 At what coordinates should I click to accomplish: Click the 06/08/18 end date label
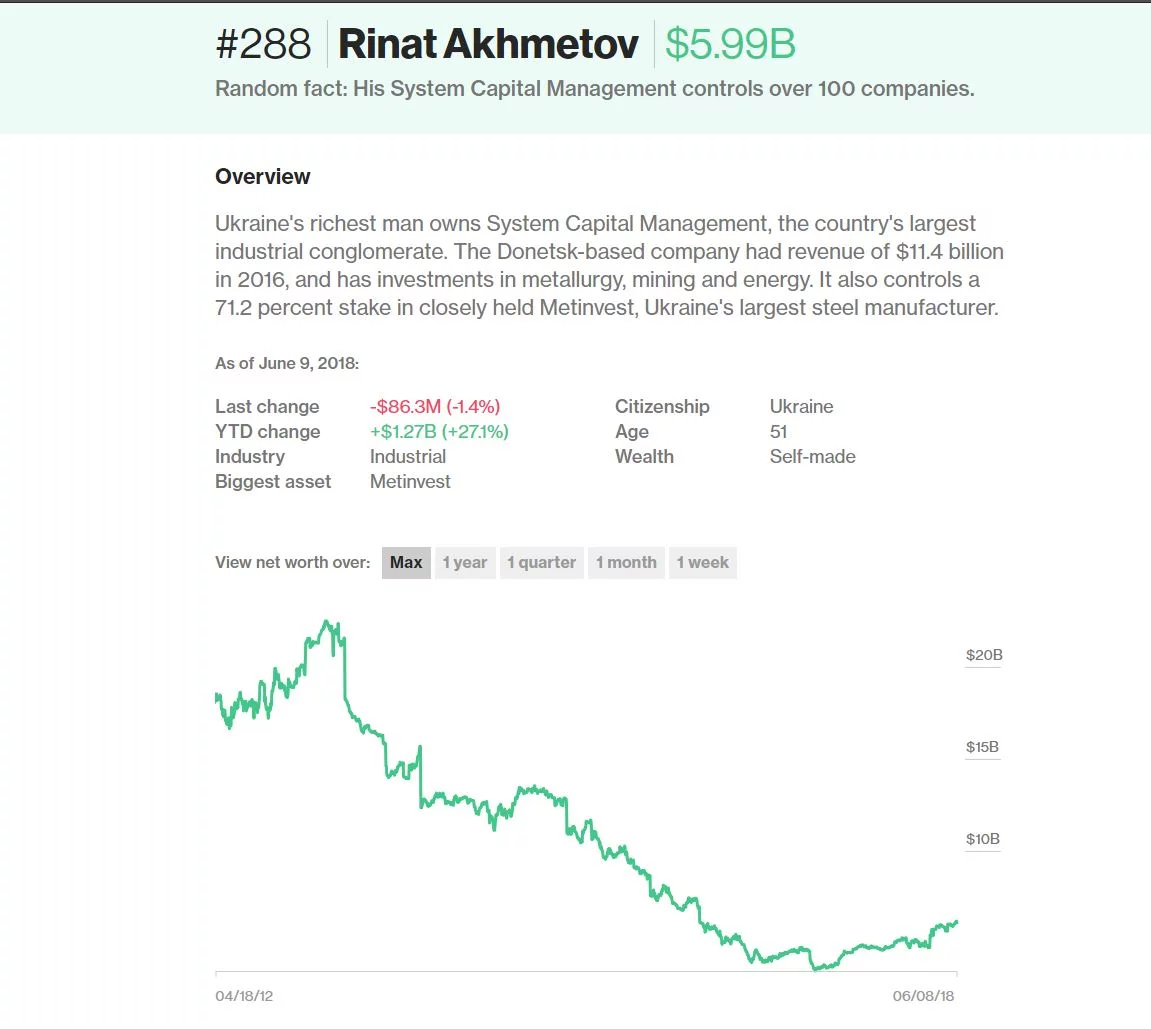click(x=923, y=996)
